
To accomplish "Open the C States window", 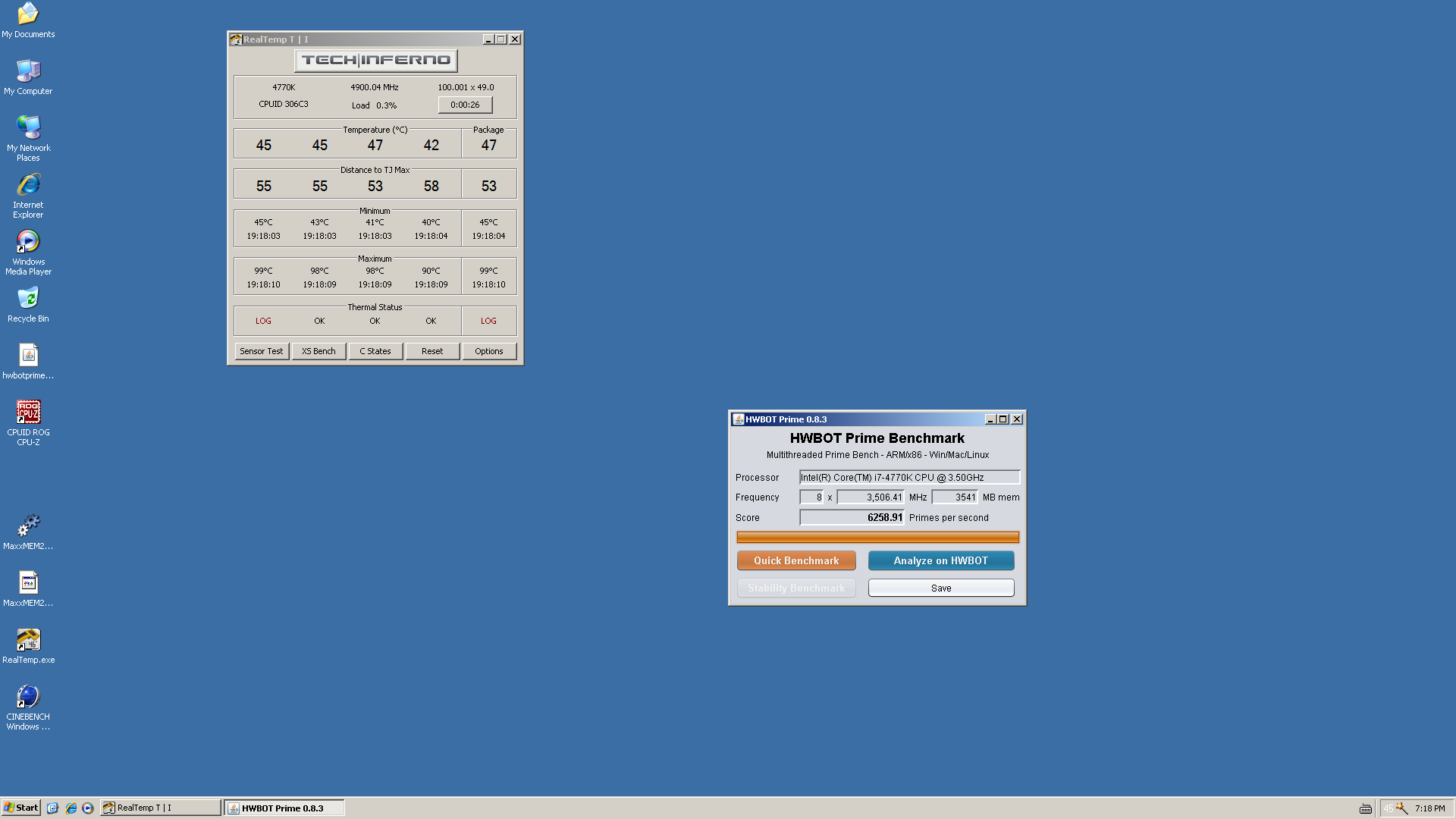I will coord(375,351).
